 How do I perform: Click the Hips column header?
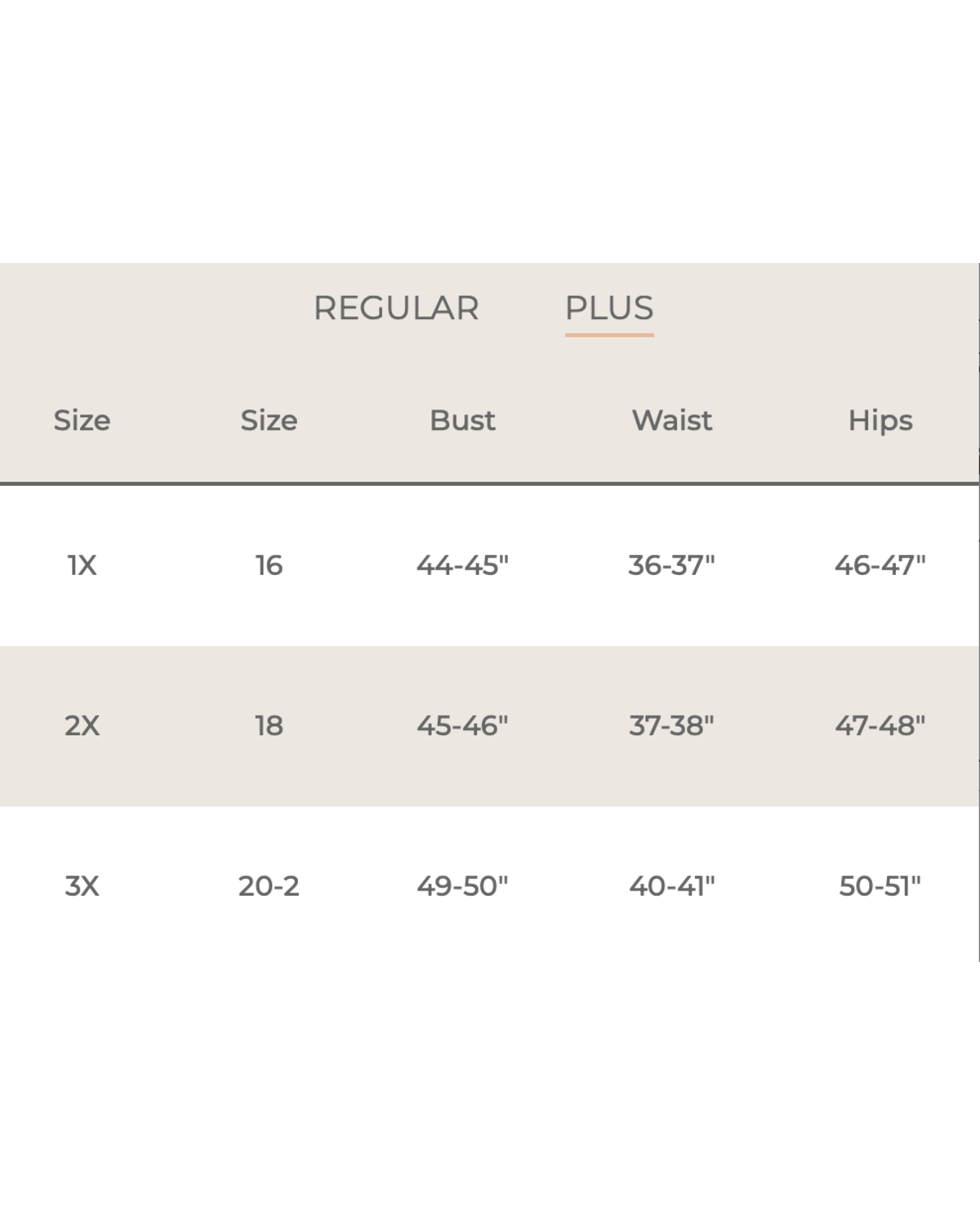(x=880, y=421)
